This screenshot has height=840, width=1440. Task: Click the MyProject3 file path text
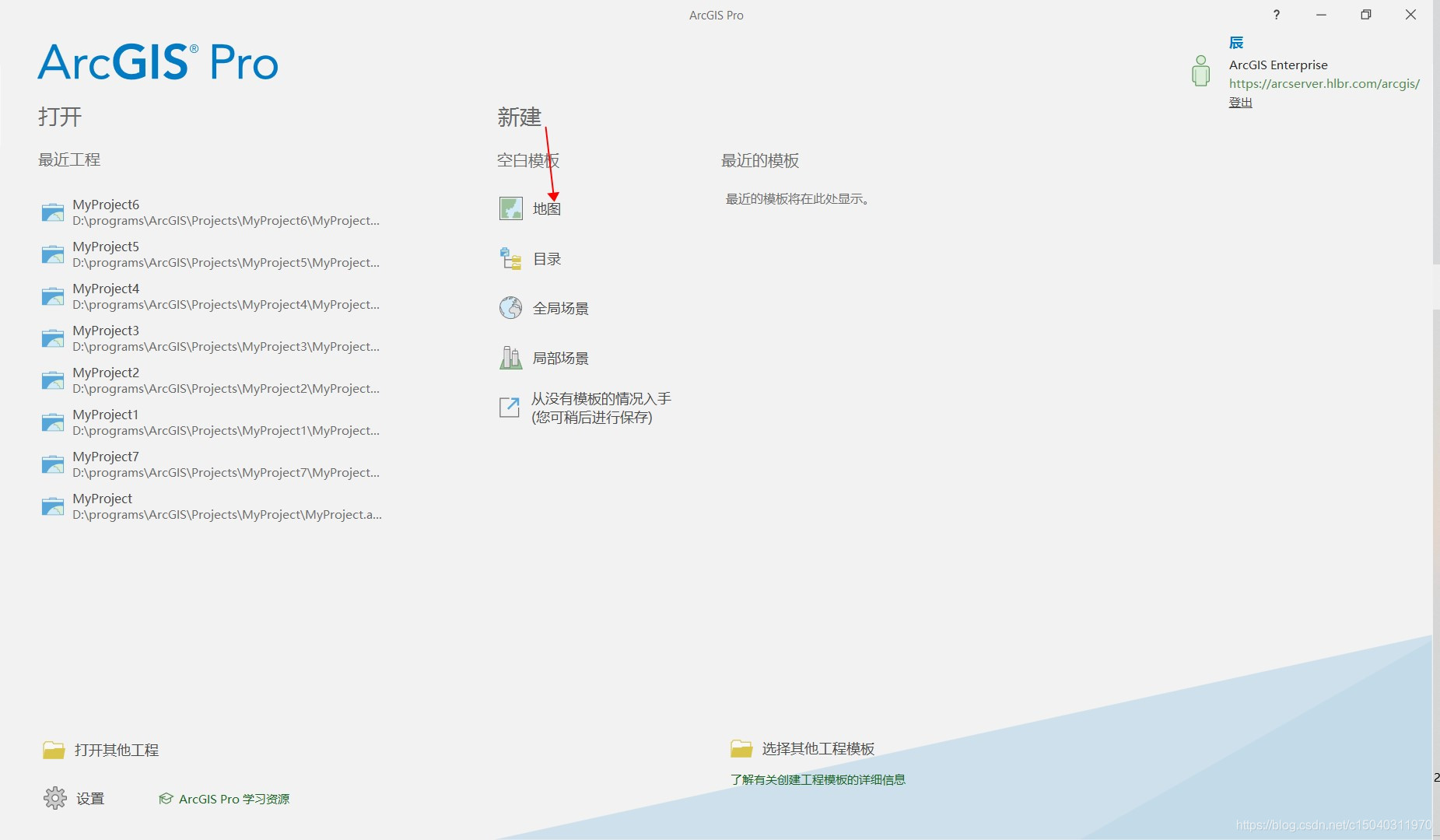tap(226, 347)
